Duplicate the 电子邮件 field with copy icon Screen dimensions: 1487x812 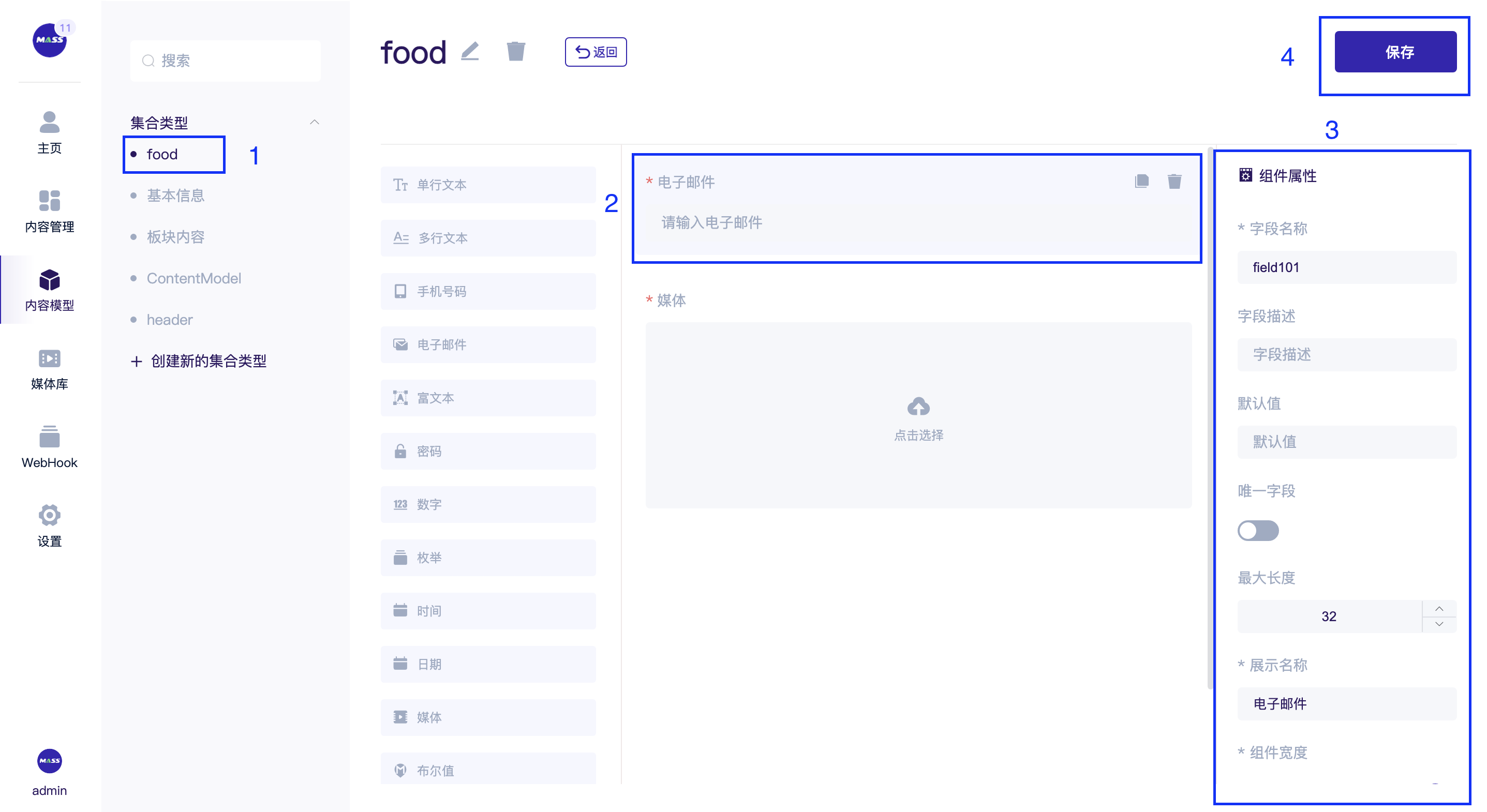click(1141, 181)
